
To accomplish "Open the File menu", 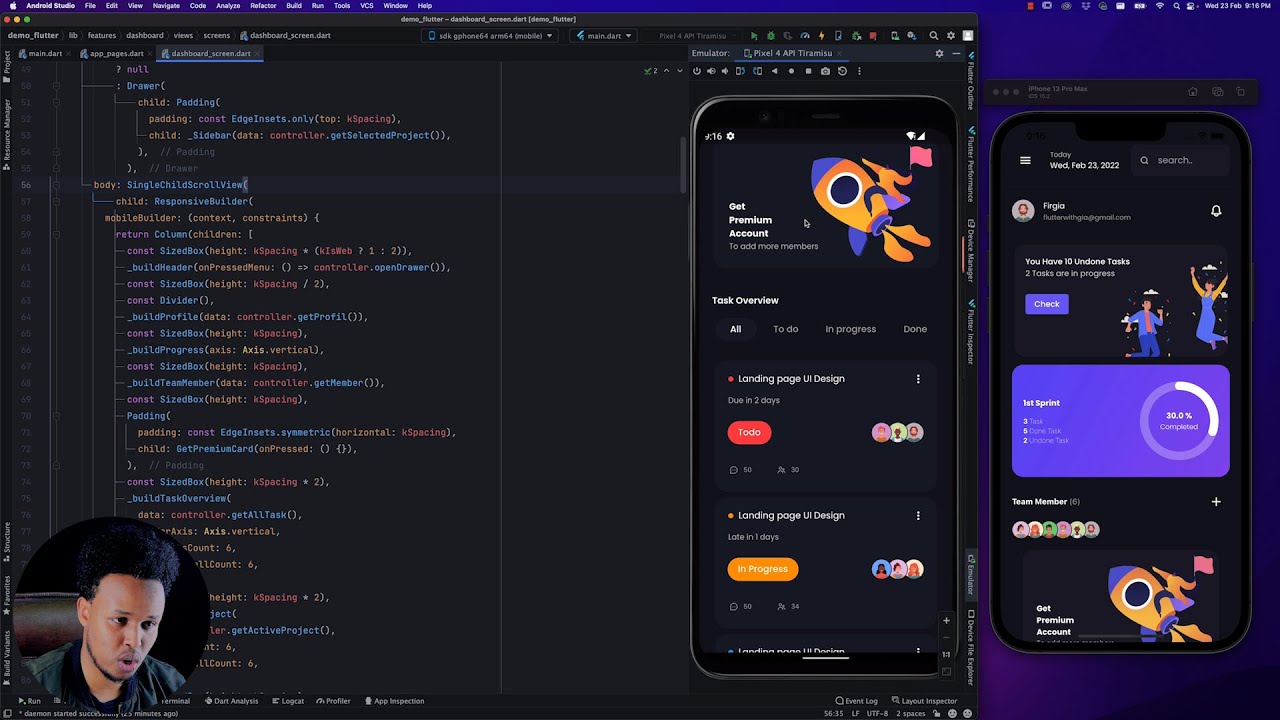I will click(90, 6).
